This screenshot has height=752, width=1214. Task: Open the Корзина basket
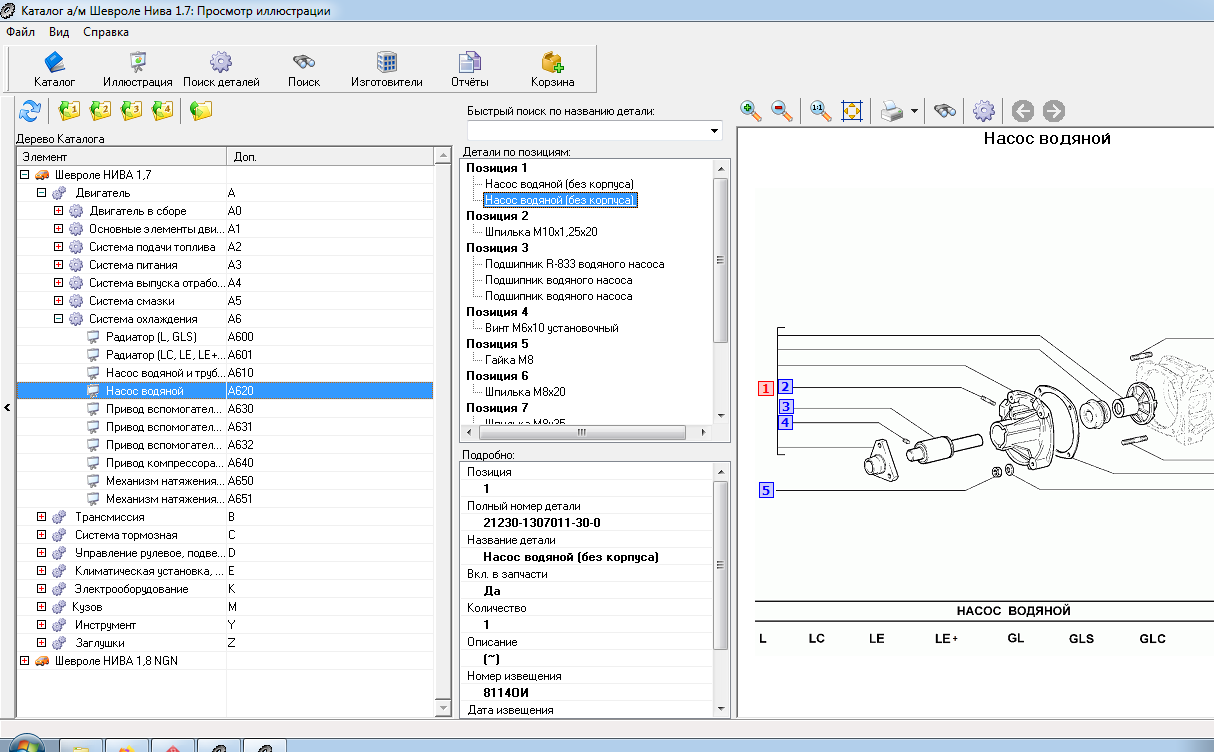[x=553, y=69]
